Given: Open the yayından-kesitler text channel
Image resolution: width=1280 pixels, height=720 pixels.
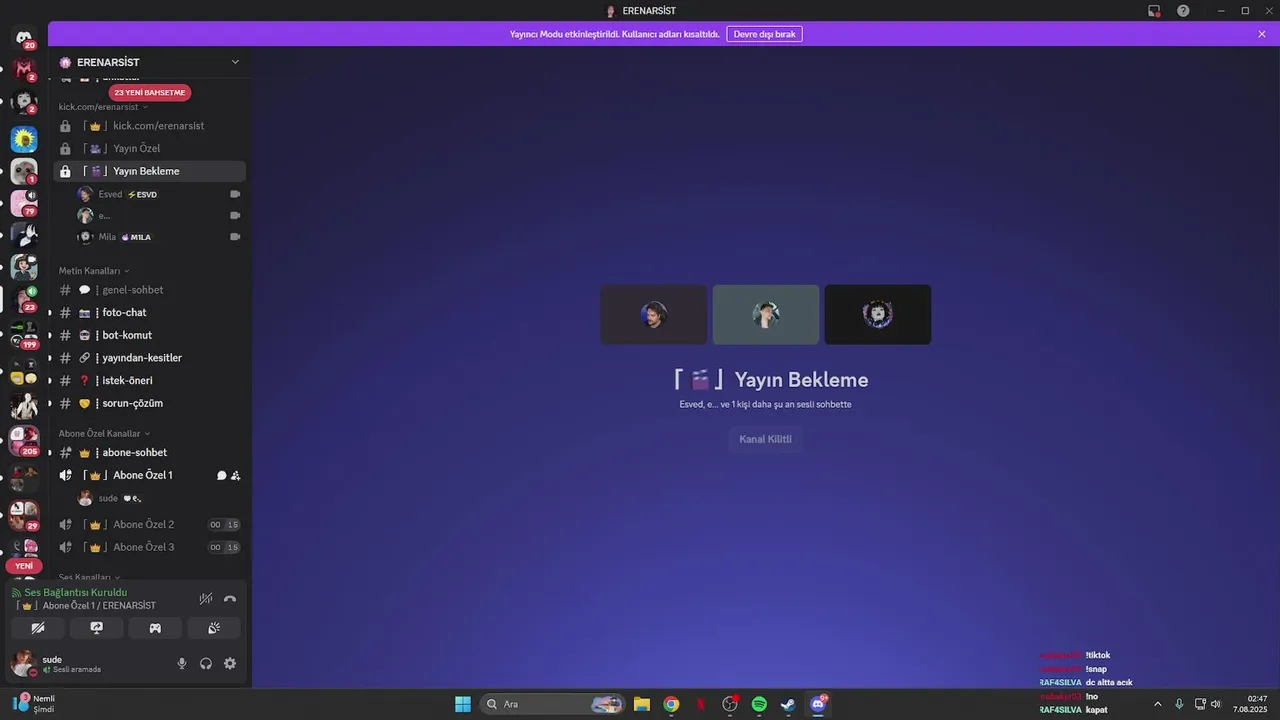Looking at the screenshot, I should (x=150, y=358).
